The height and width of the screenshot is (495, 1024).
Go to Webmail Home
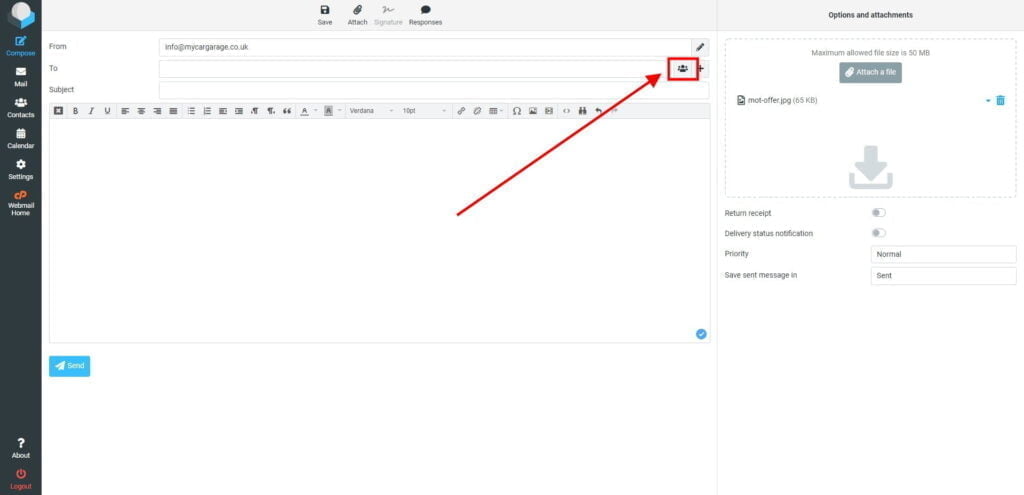point(21,203)
